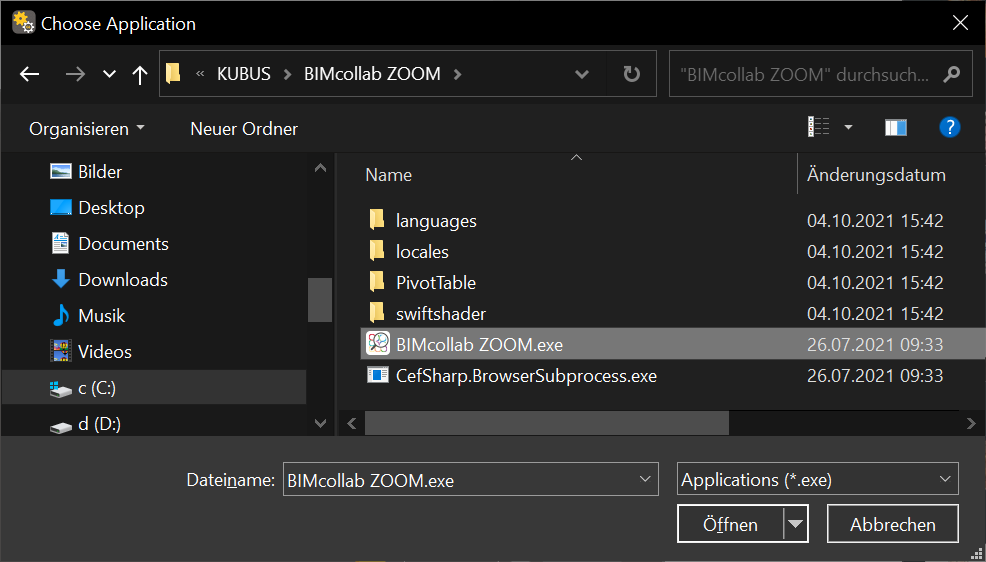Show hidden breadcrumb path chevrons

click(x=200, y=74)
